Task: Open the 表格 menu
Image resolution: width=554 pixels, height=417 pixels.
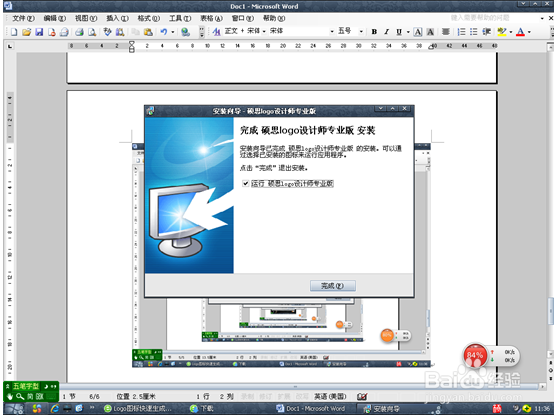Action: 211,18
